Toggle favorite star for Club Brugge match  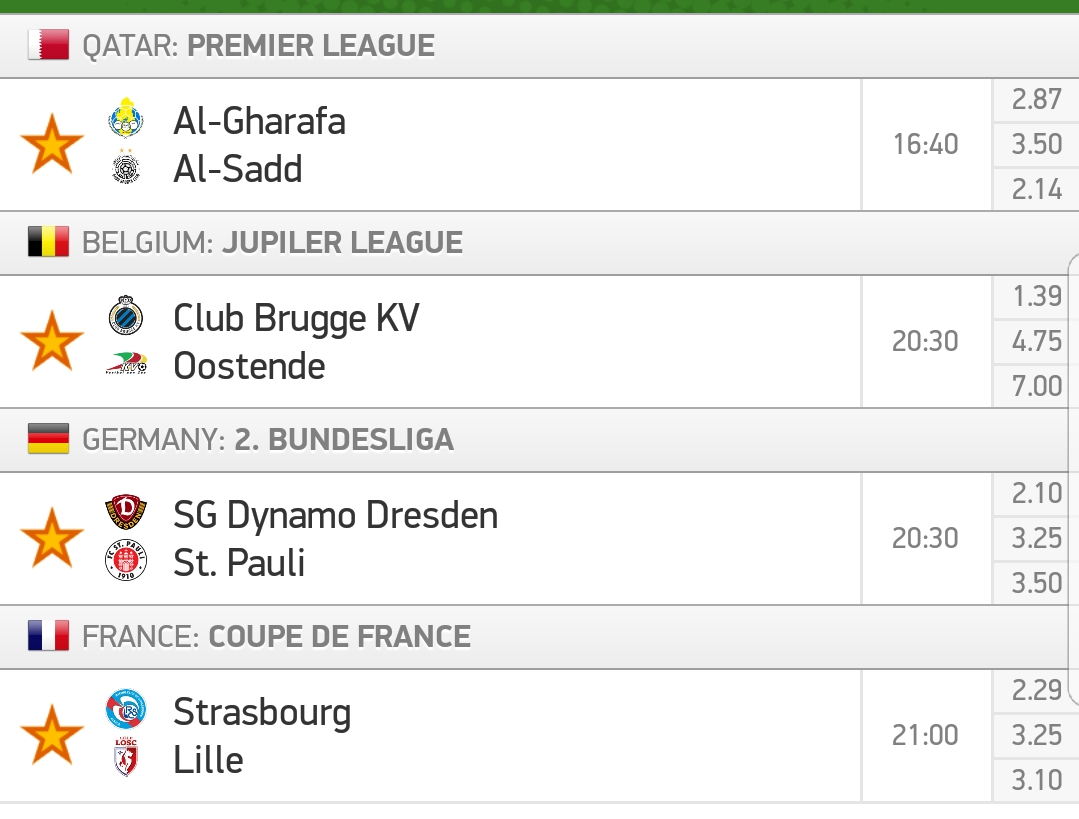[x=52, y=341]
